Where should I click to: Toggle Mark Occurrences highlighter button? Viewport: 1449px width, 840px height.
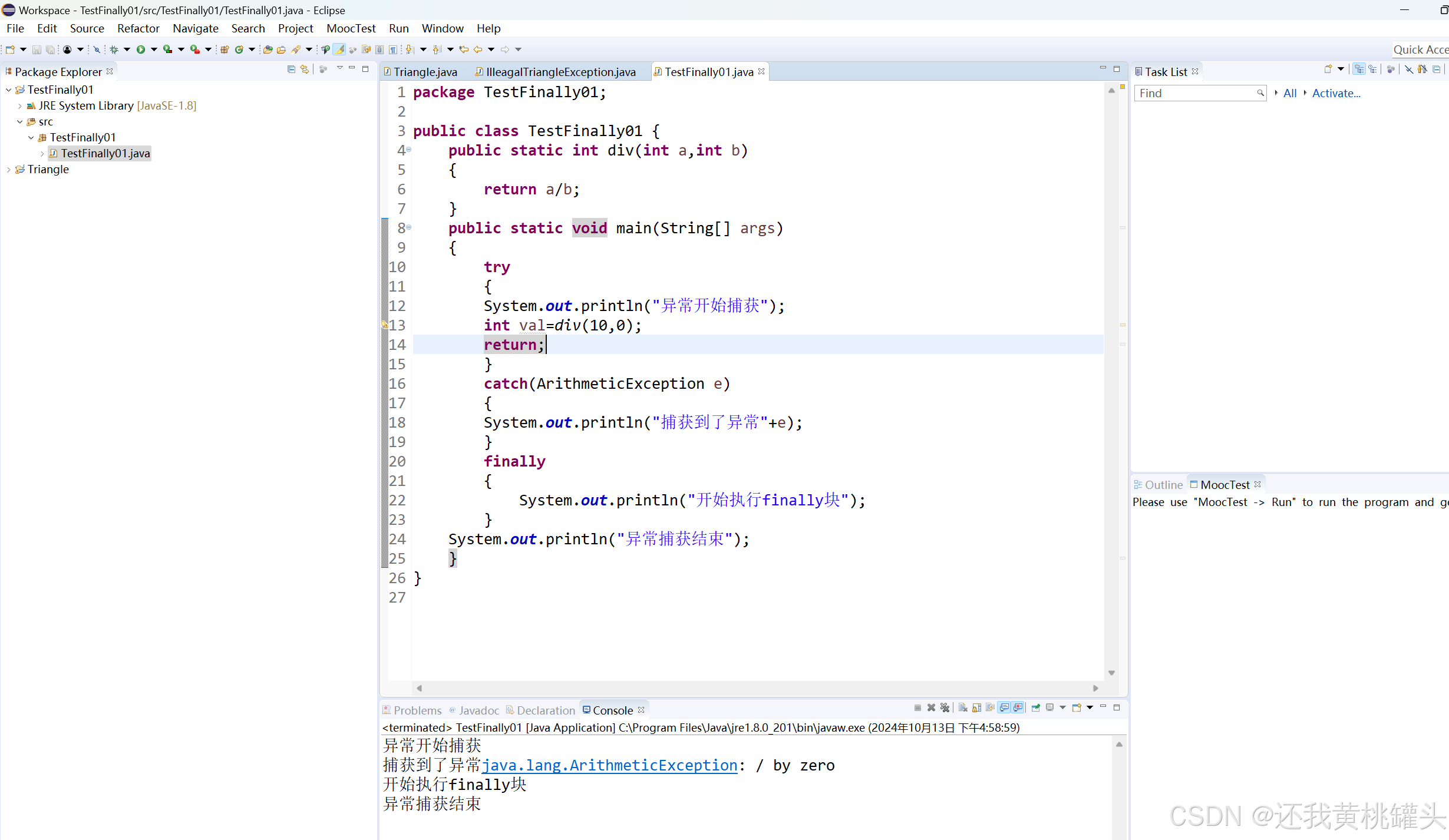[x=339, y=49]
